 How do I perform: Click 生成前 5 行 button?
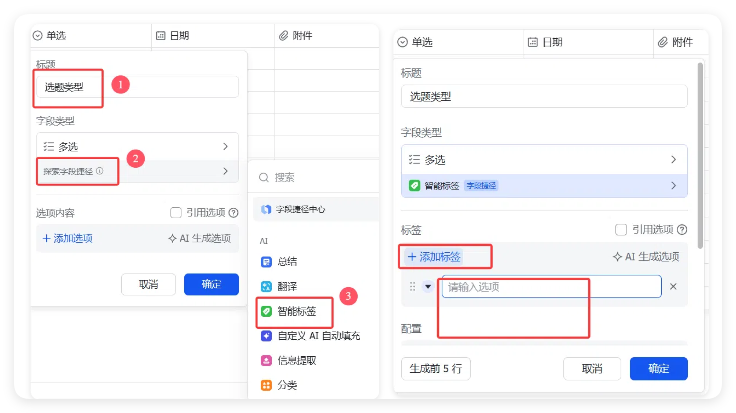[x=436, y=369]
